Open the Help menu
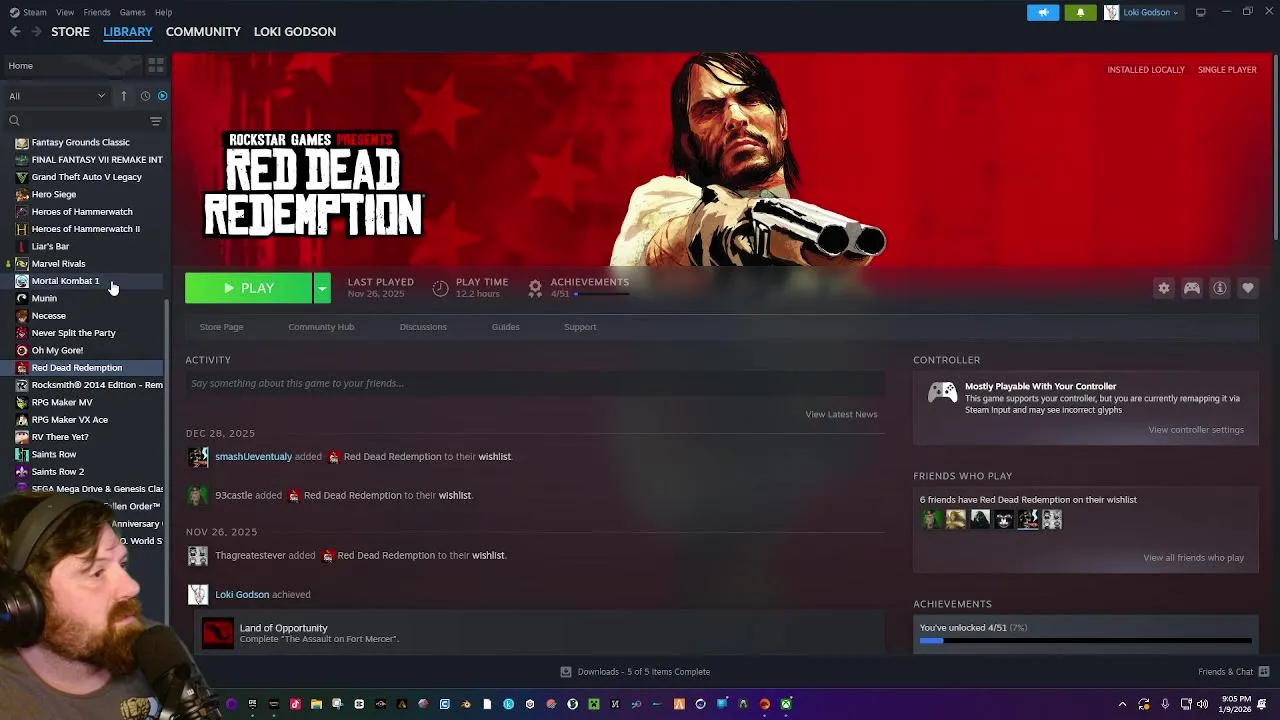Image resolution: width=1280 pixels, height=720 pixels. click(x=163, y=12)
